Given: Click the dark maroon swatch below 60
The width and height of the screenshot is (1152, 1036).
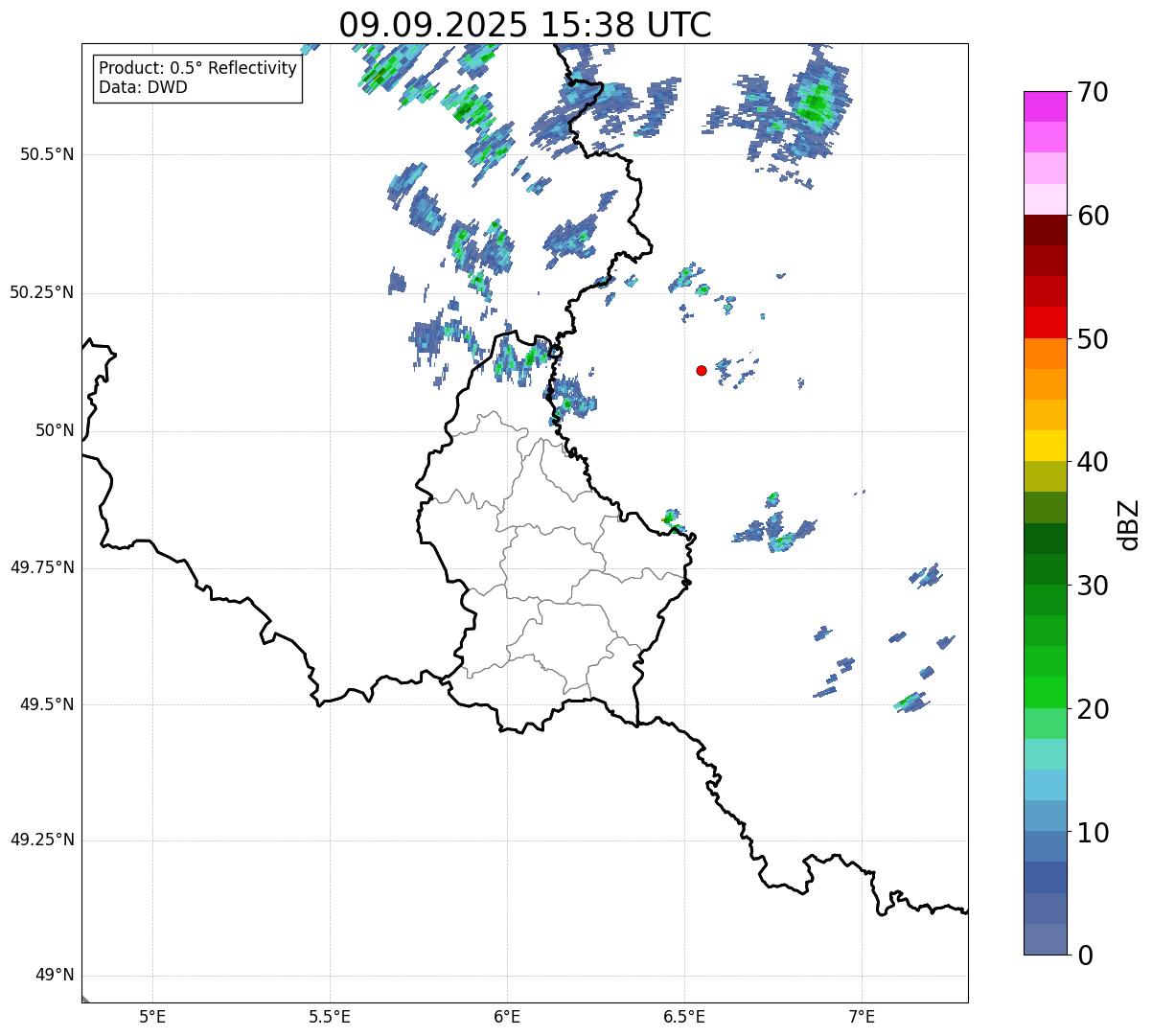Looking at the screenshot, I should pos(1045,230).
